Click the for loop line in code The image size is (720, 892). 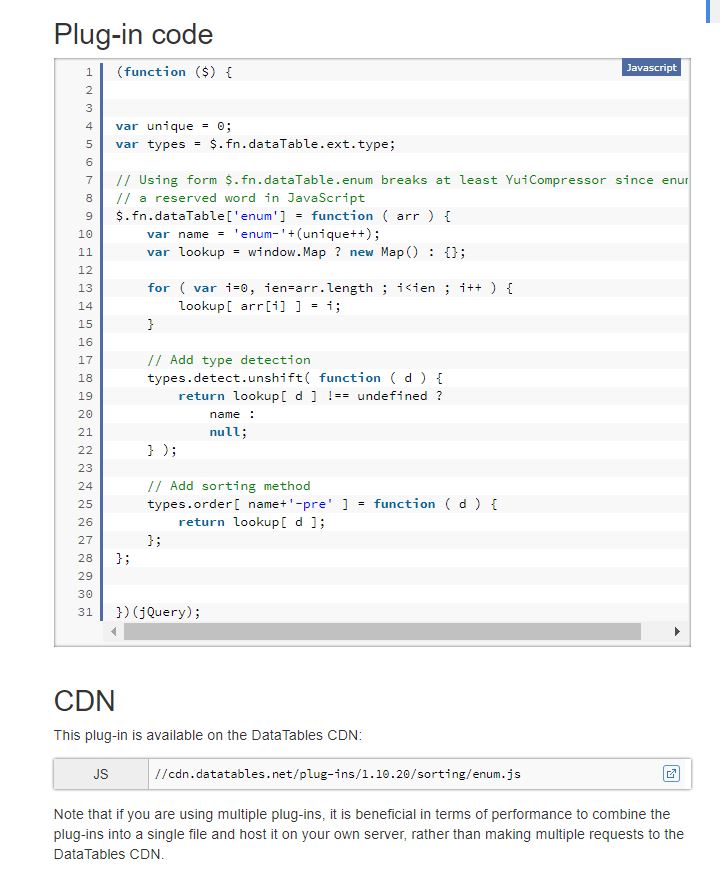pyautogui.click(x=330, y=288)
